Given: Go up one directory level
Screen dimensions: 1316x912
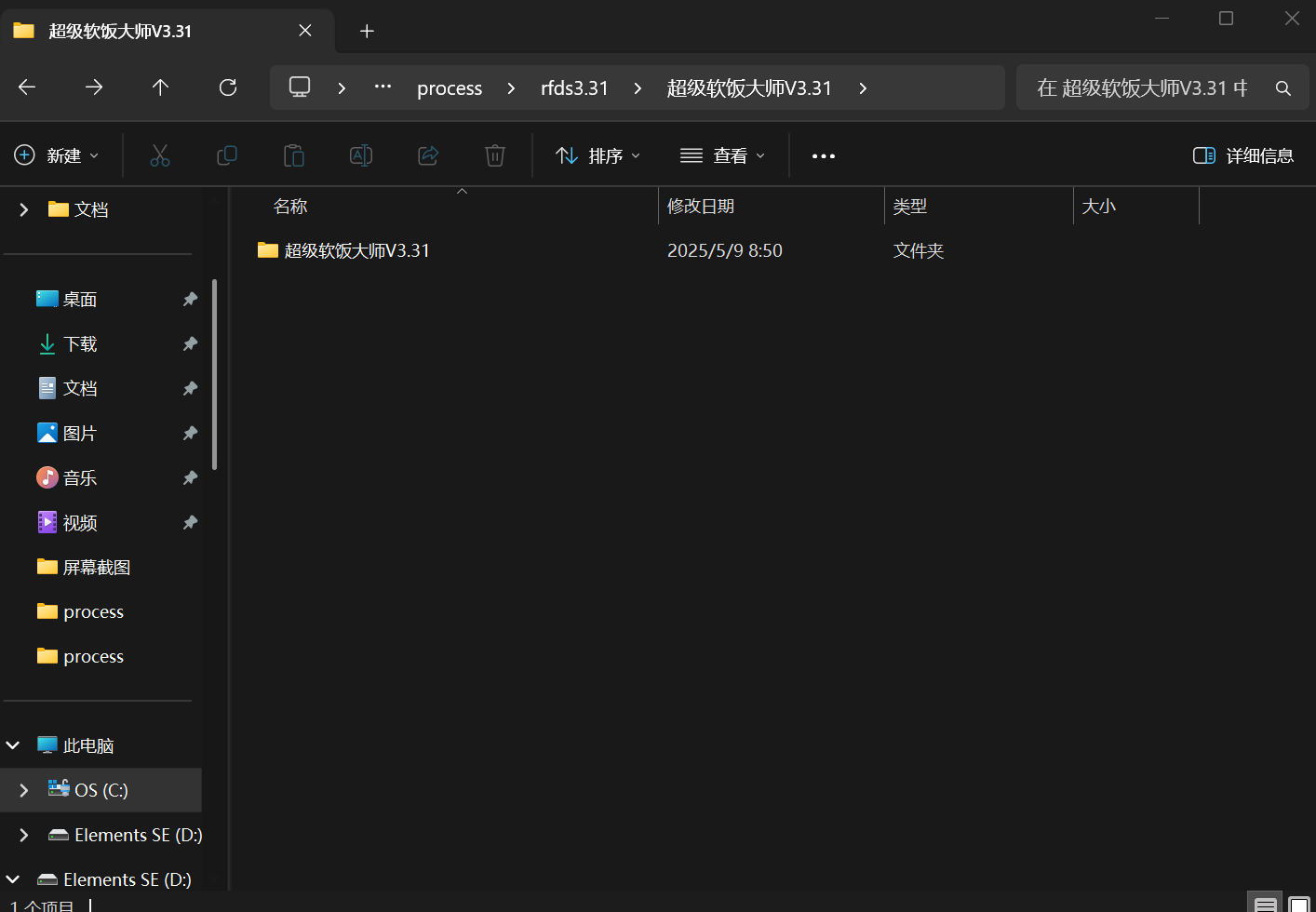Looking at the screenshot, I should [160, 87].
